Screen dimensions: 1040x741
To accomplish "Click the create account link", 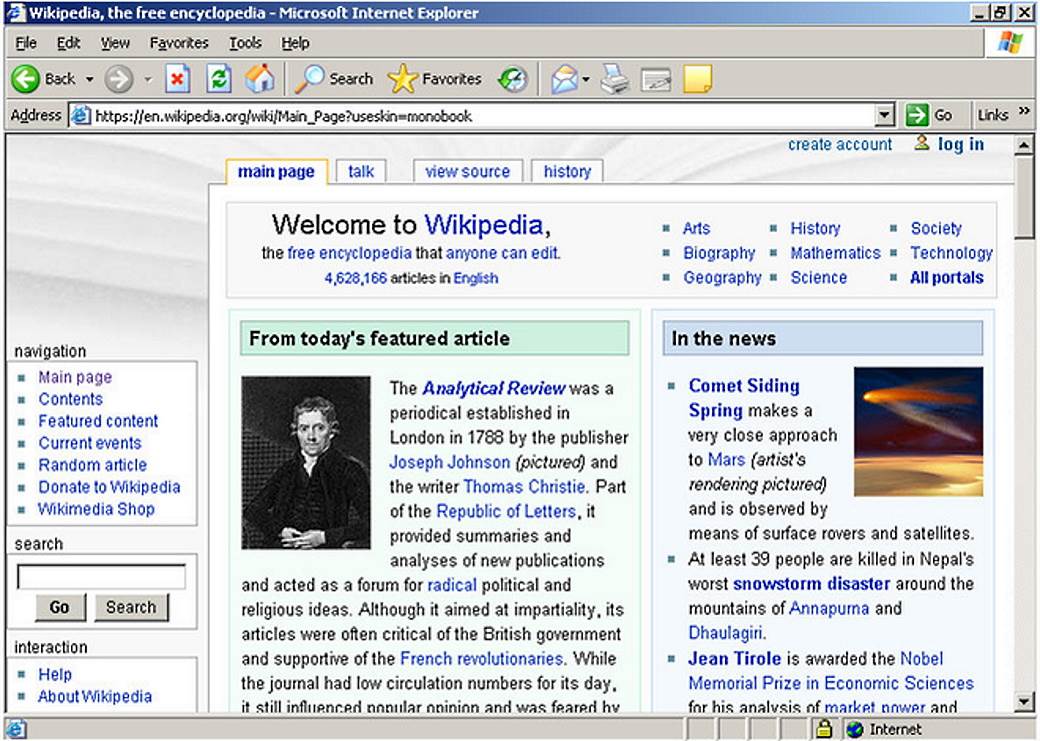I will [x=839, y=144].
